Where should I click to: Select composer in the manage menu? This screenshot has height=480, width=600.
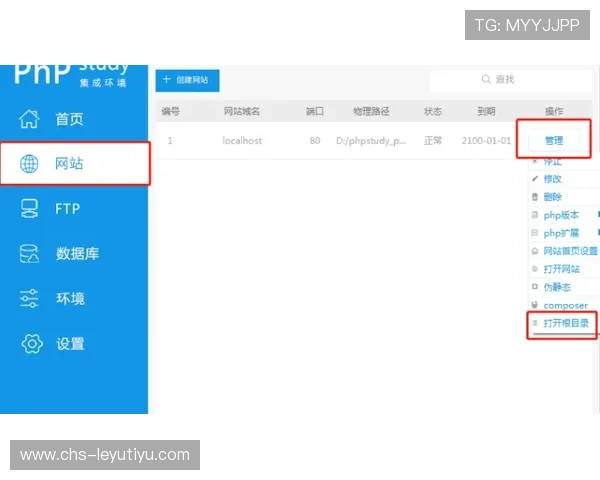click(564, 305)
